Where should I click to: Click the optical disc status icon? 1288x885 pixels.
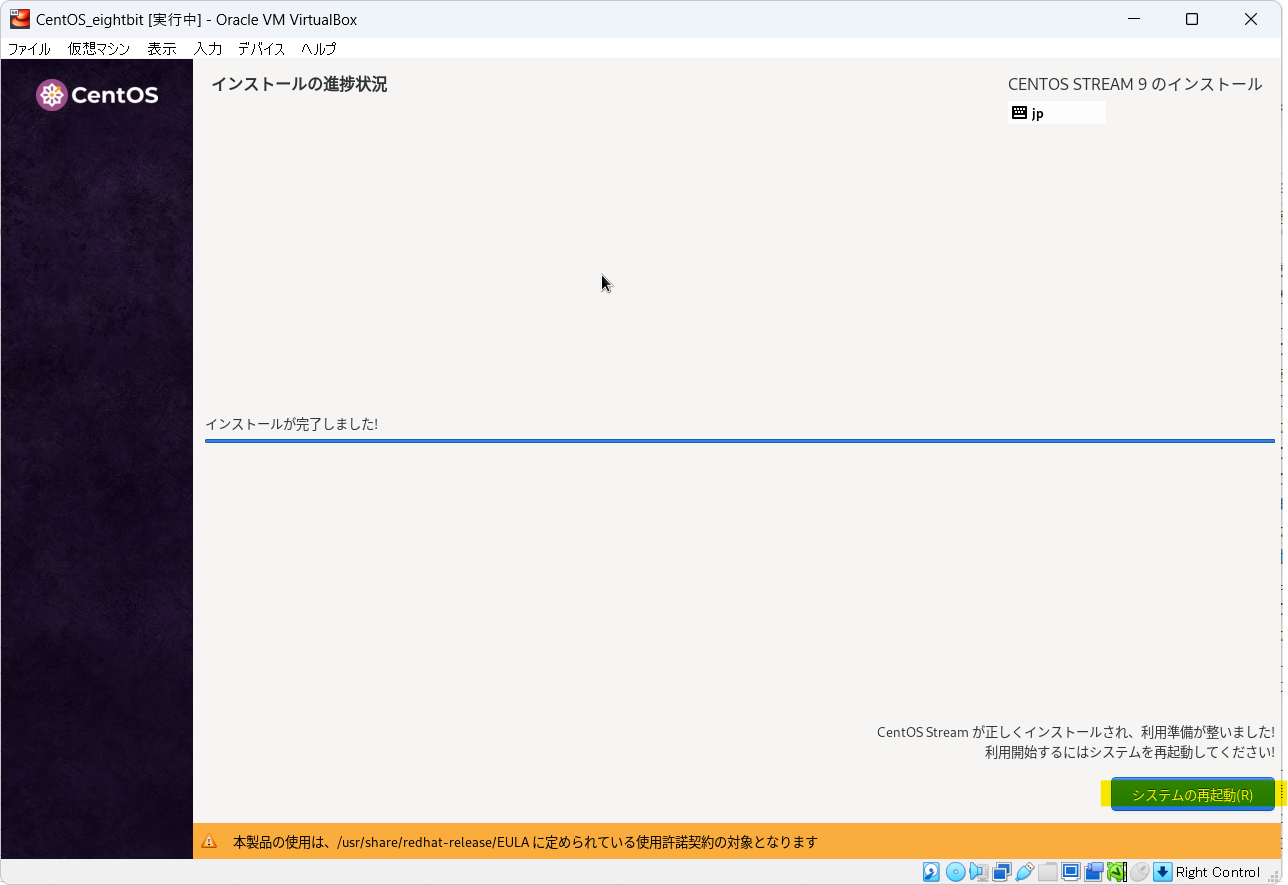tap(955, 872)
